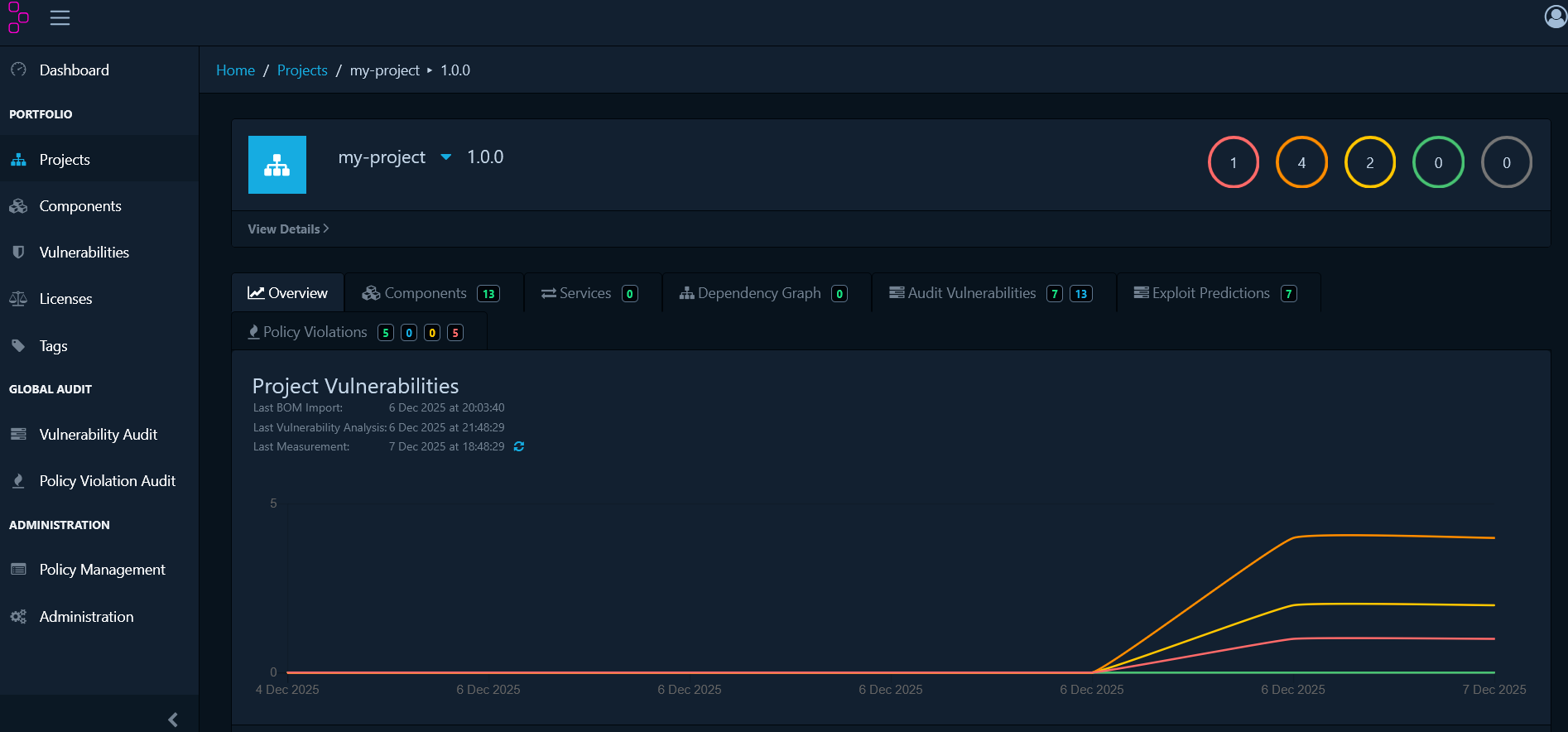Click the Policy Violations tab flame icon
The height and width of the screenshot is (732, 1568).
(254, 332)
